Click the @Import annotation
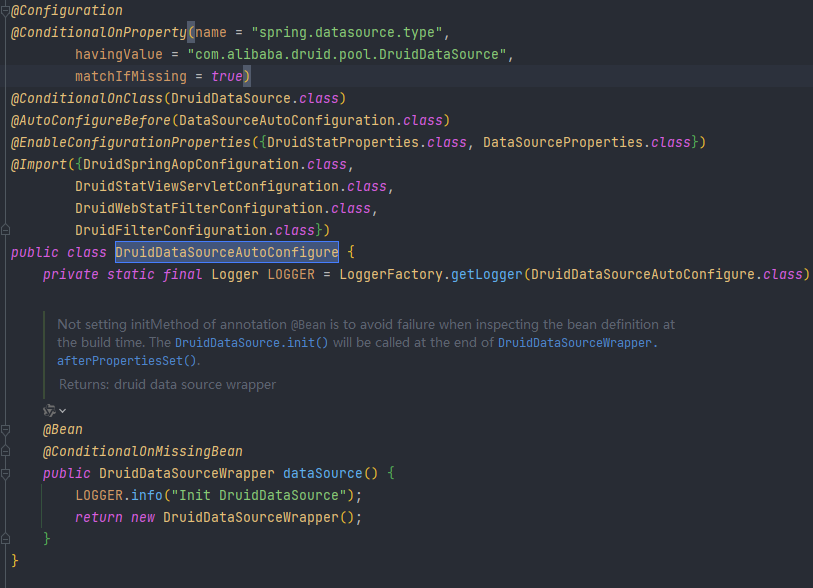Screen dimensions: 813x588 39,164
